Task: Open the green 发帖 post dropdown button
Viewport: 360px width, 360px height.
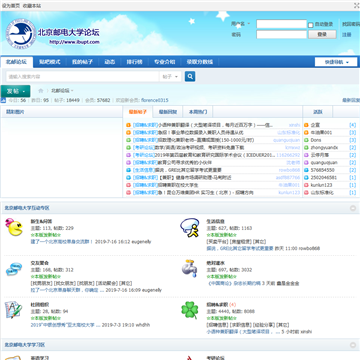Action: coord(15,91)
